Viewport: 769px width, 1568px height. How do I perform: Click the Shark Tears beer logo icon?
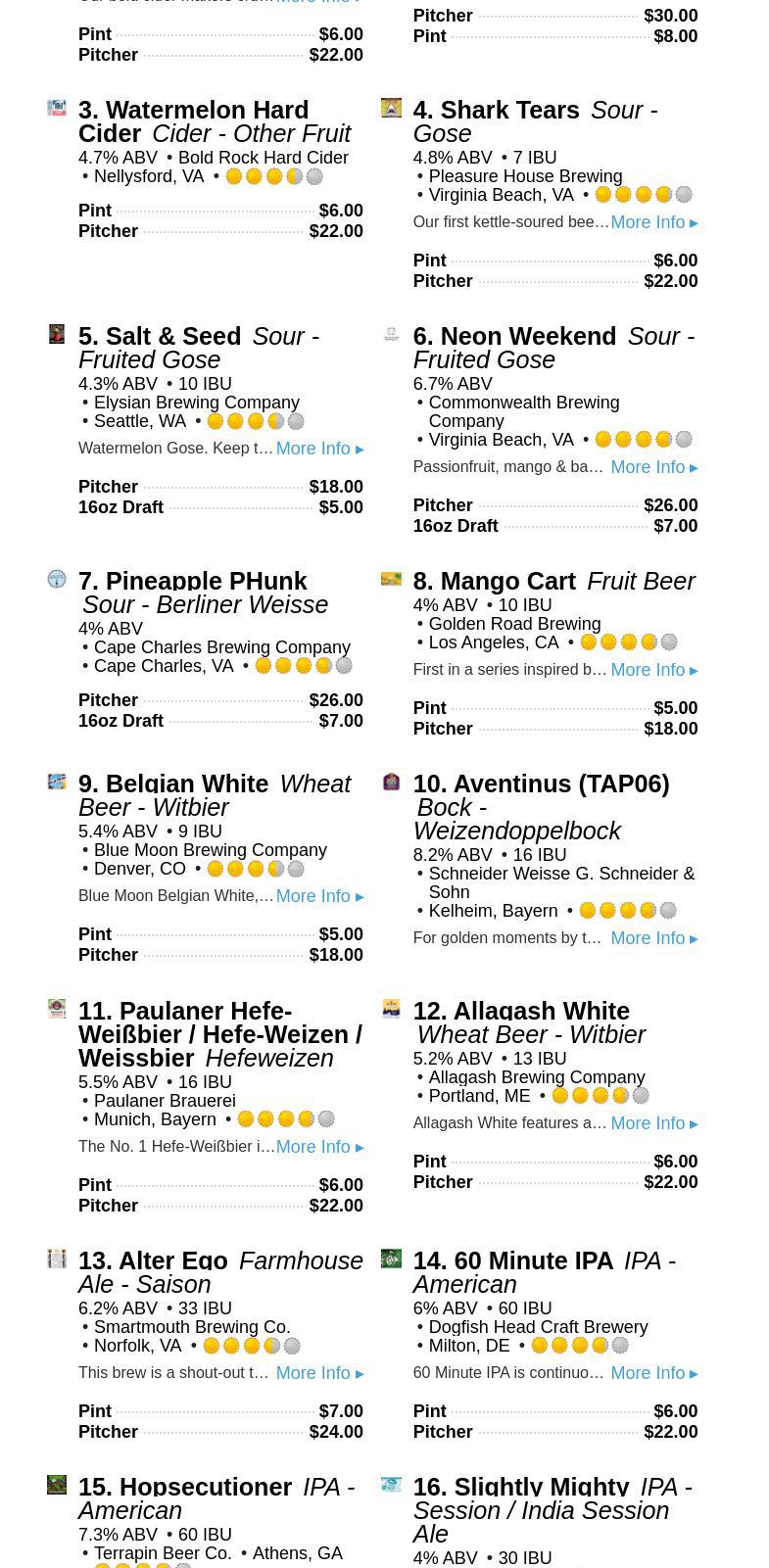point(391,108)
